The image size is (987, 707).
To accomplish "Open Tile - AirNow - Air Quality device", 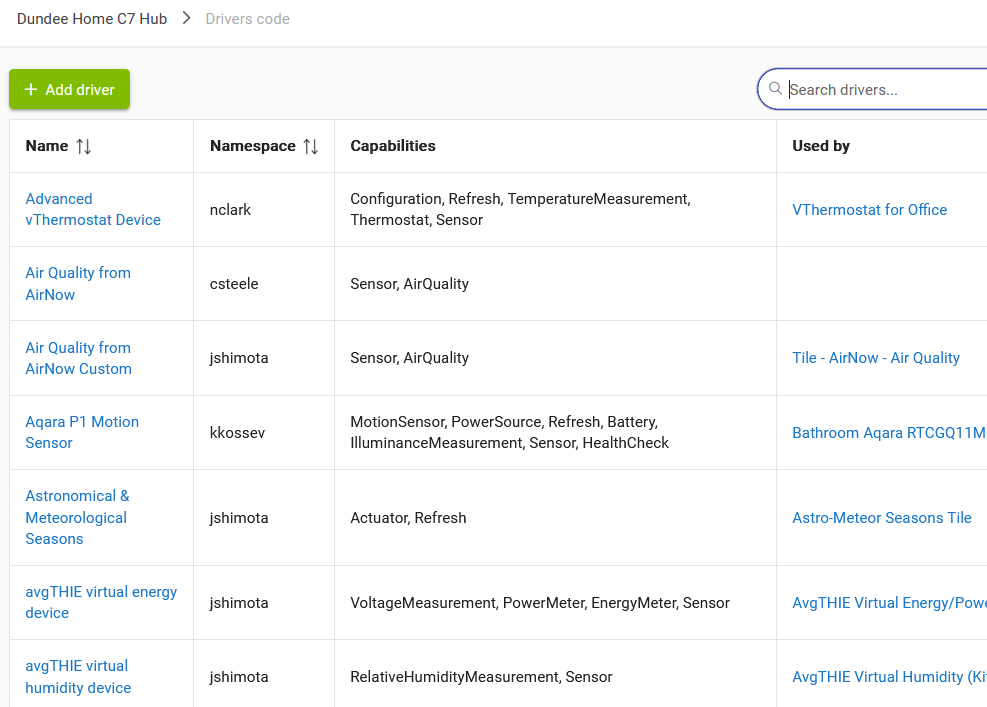I will tap(876, 358).
